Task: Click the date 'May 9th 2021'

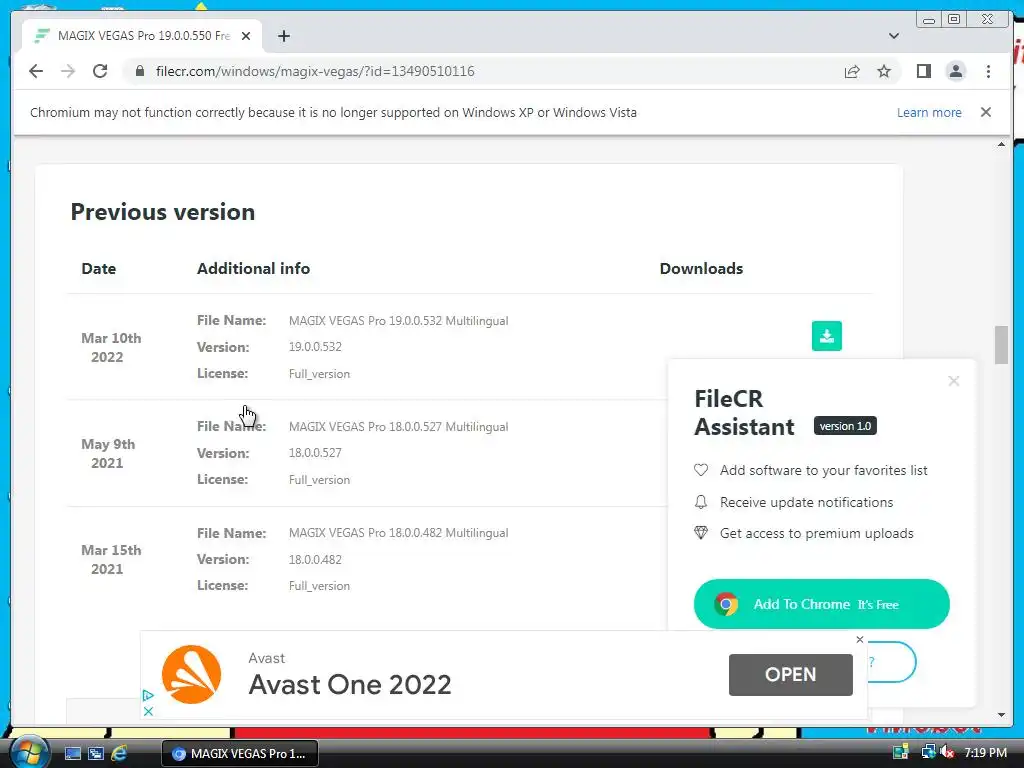Action: click(x=108, y=453)
